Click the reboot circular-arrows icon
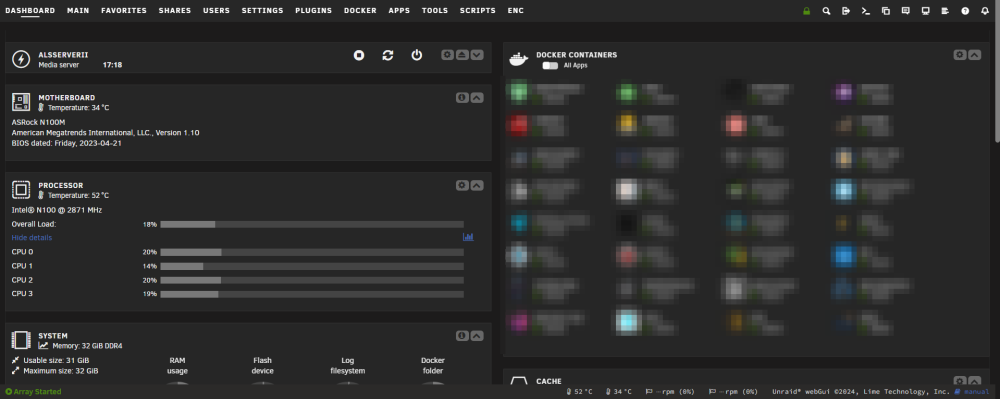 pos(388,55)
